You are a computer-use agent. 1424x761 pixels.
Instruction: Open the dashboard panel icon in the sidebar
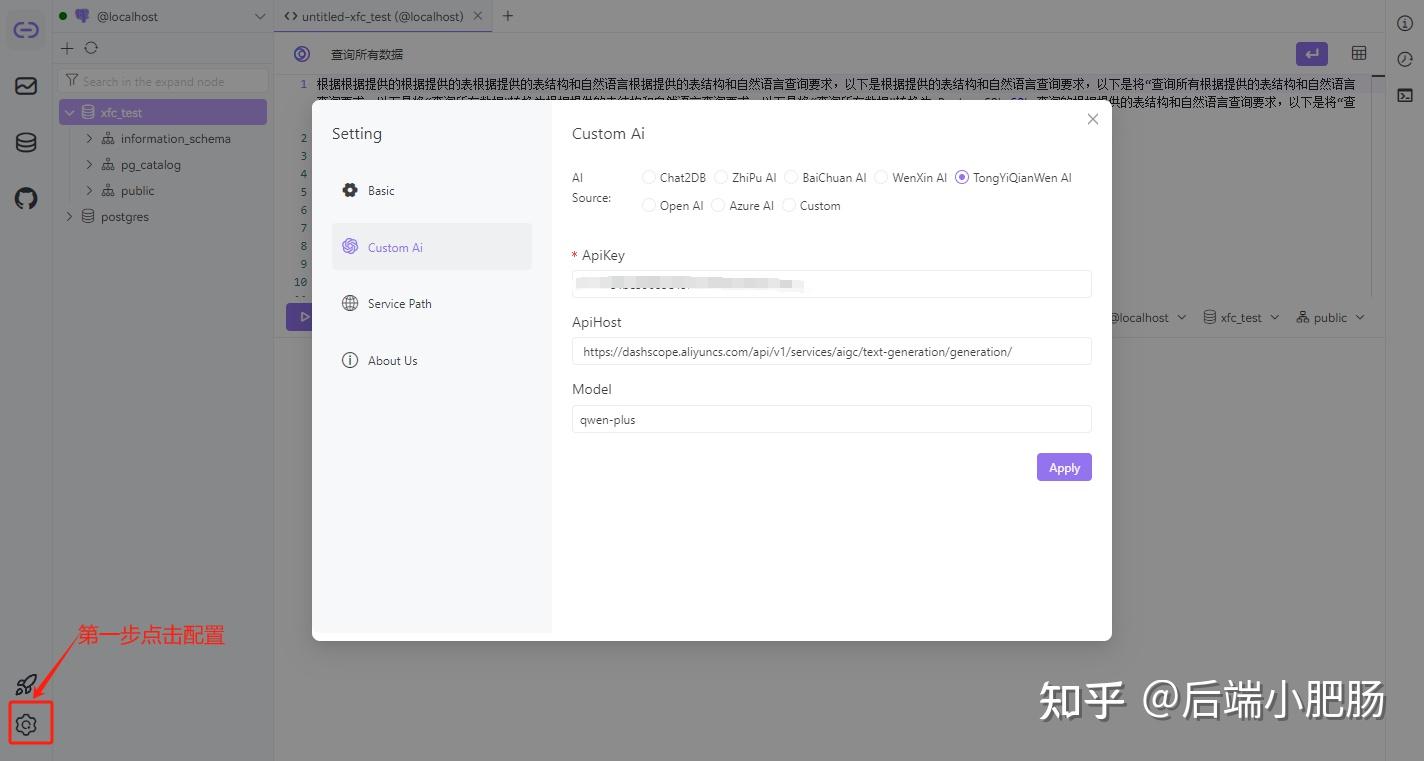(x=25, y=86)
